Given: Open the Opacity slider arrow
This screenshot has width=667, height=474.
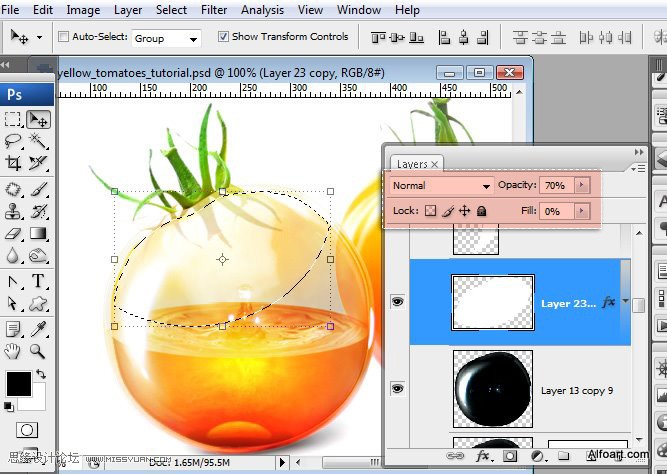Looking at the screenshot, I should (x=582, y=186).
